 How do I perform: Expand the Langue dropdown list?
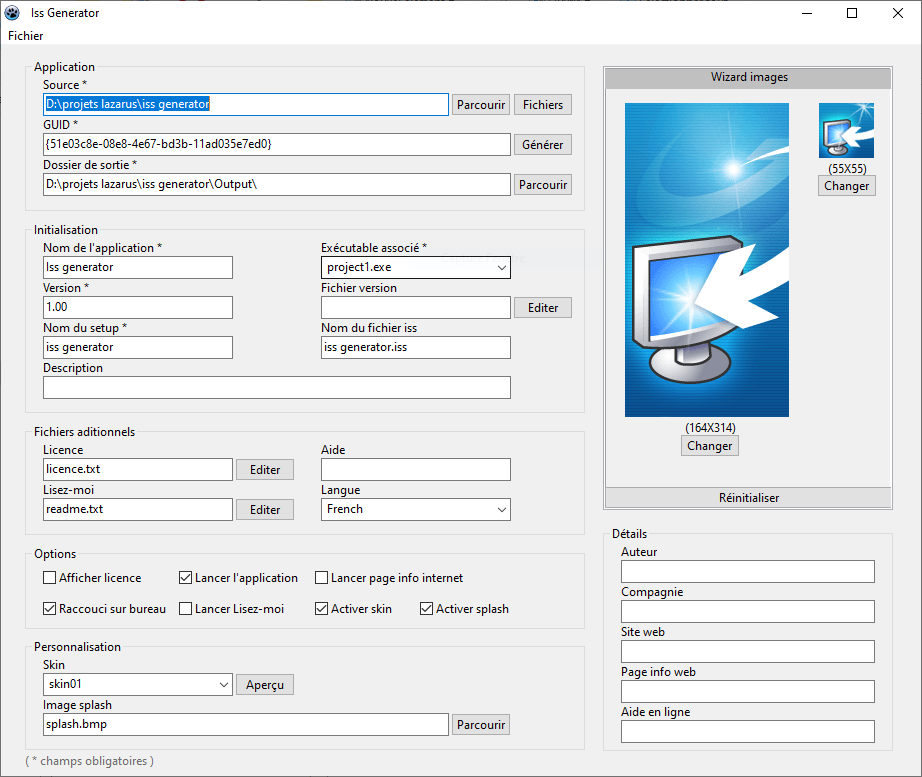coord(501,510)
